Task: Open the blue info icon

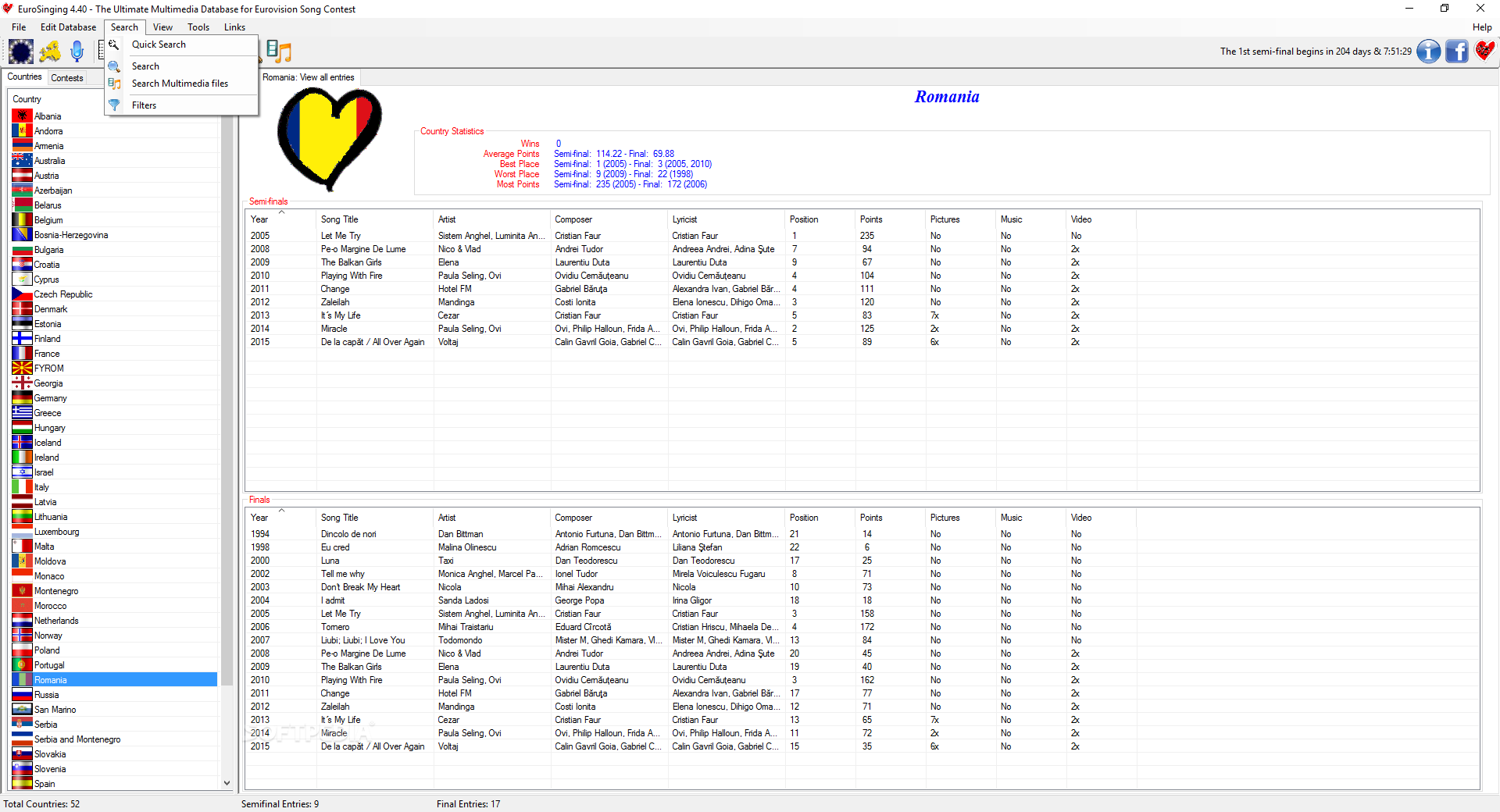Action: pos(1429,52)
